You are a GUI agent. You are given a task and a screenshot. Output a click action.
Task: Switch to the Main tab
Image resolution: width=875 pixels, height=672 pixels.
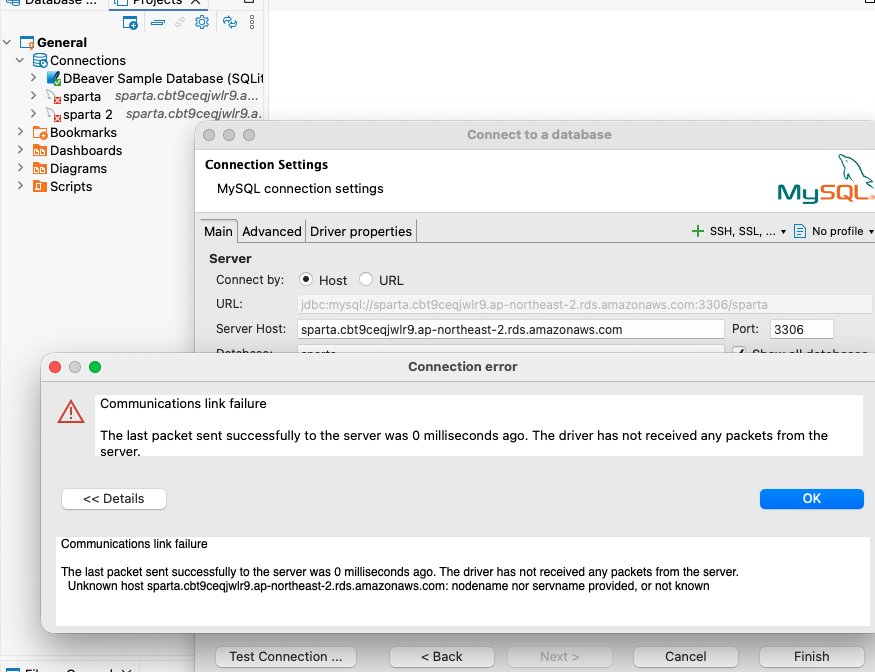[218, 231]
